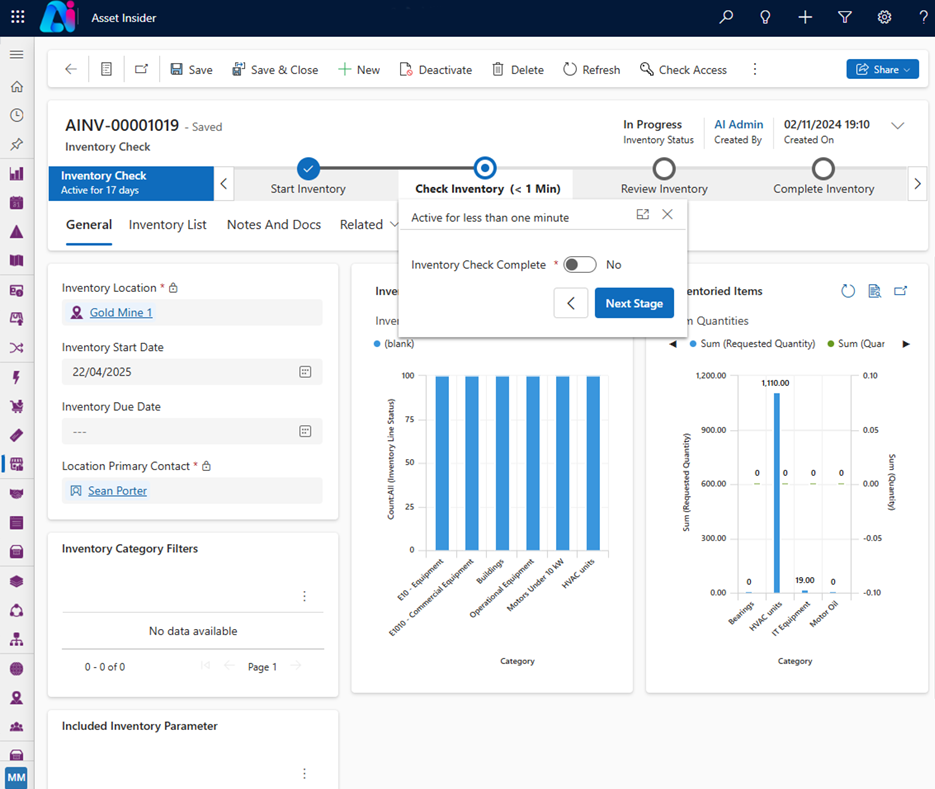Image resolution: width=935 pixels, height=789 pixels.
Task: Click the Inventory Due Date field
Action: 192,431
